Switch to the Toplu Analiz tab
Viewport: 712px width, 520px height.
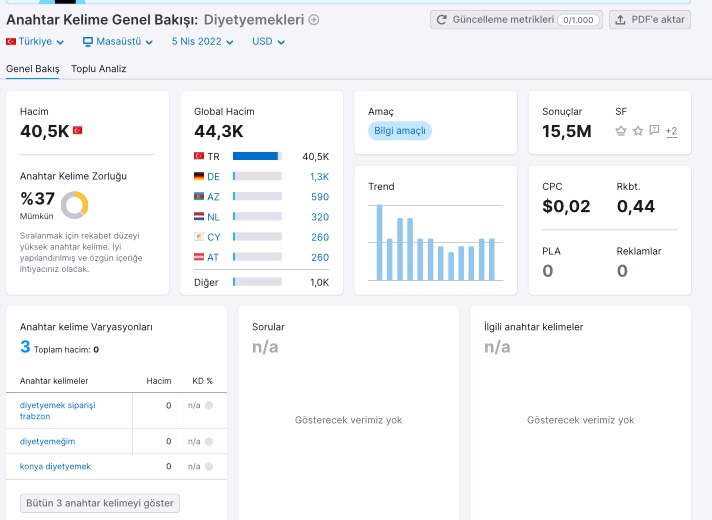pos(99,69)
